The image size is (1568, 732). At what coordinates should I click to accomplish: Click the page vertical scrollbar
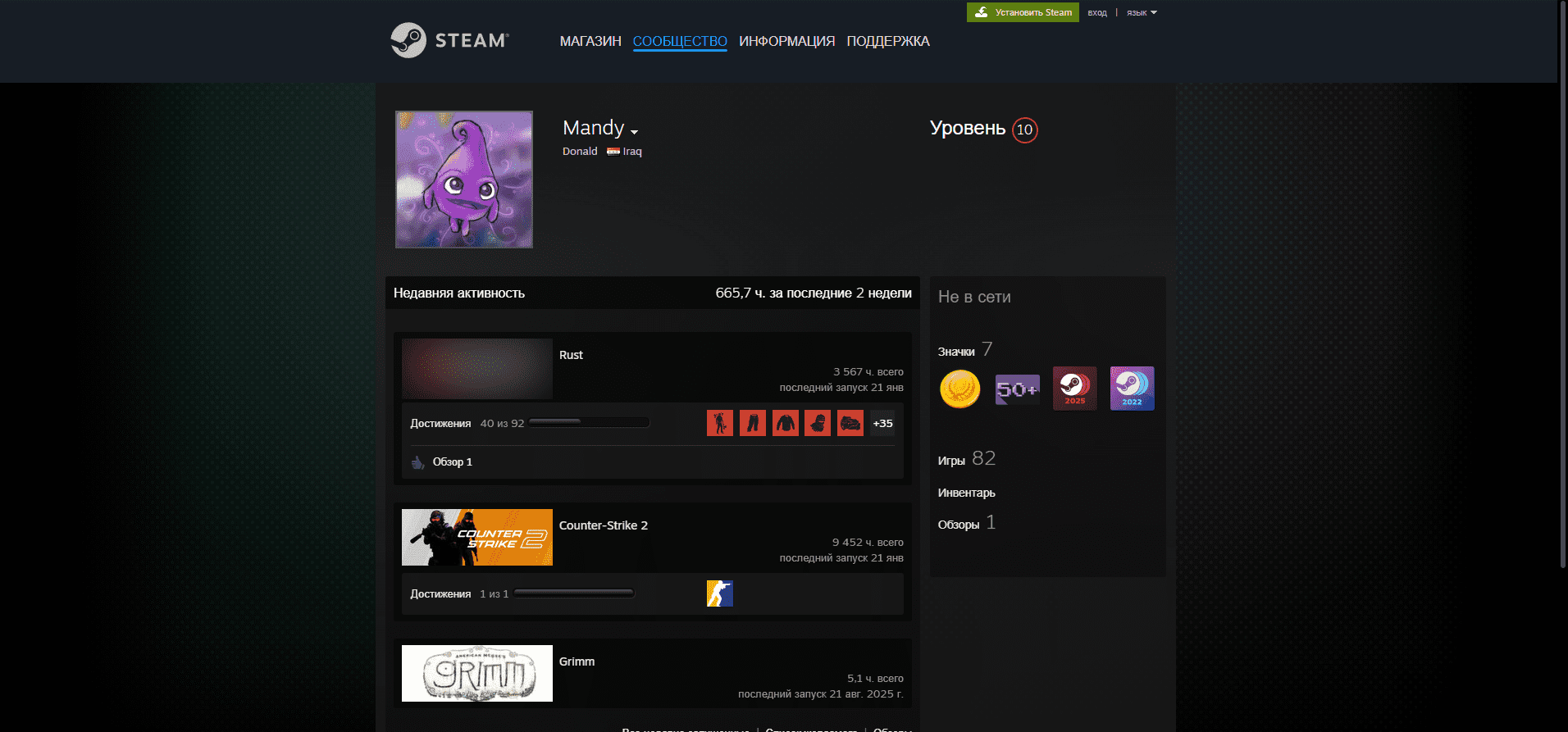(x=1562, y=284)
